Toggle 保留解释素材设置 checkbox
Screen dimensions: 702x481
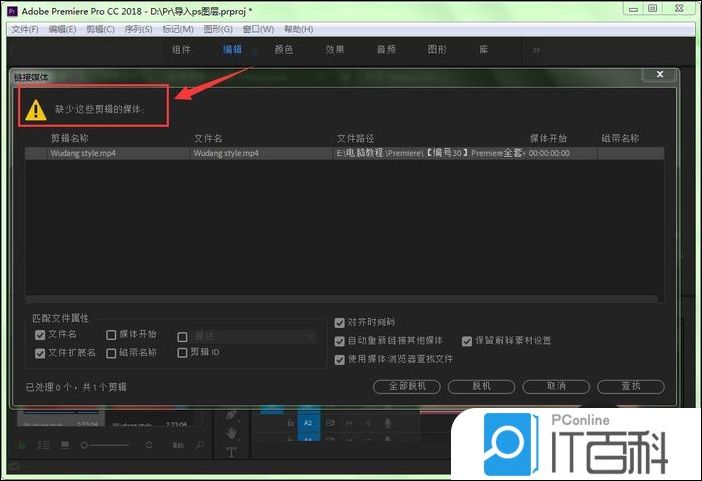pyautogui.click(x=467, y=341)
